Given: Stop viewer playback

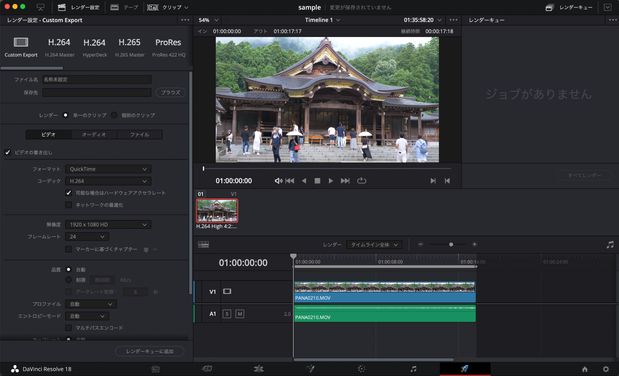Looking at the screenshot, I should point(317,180).
